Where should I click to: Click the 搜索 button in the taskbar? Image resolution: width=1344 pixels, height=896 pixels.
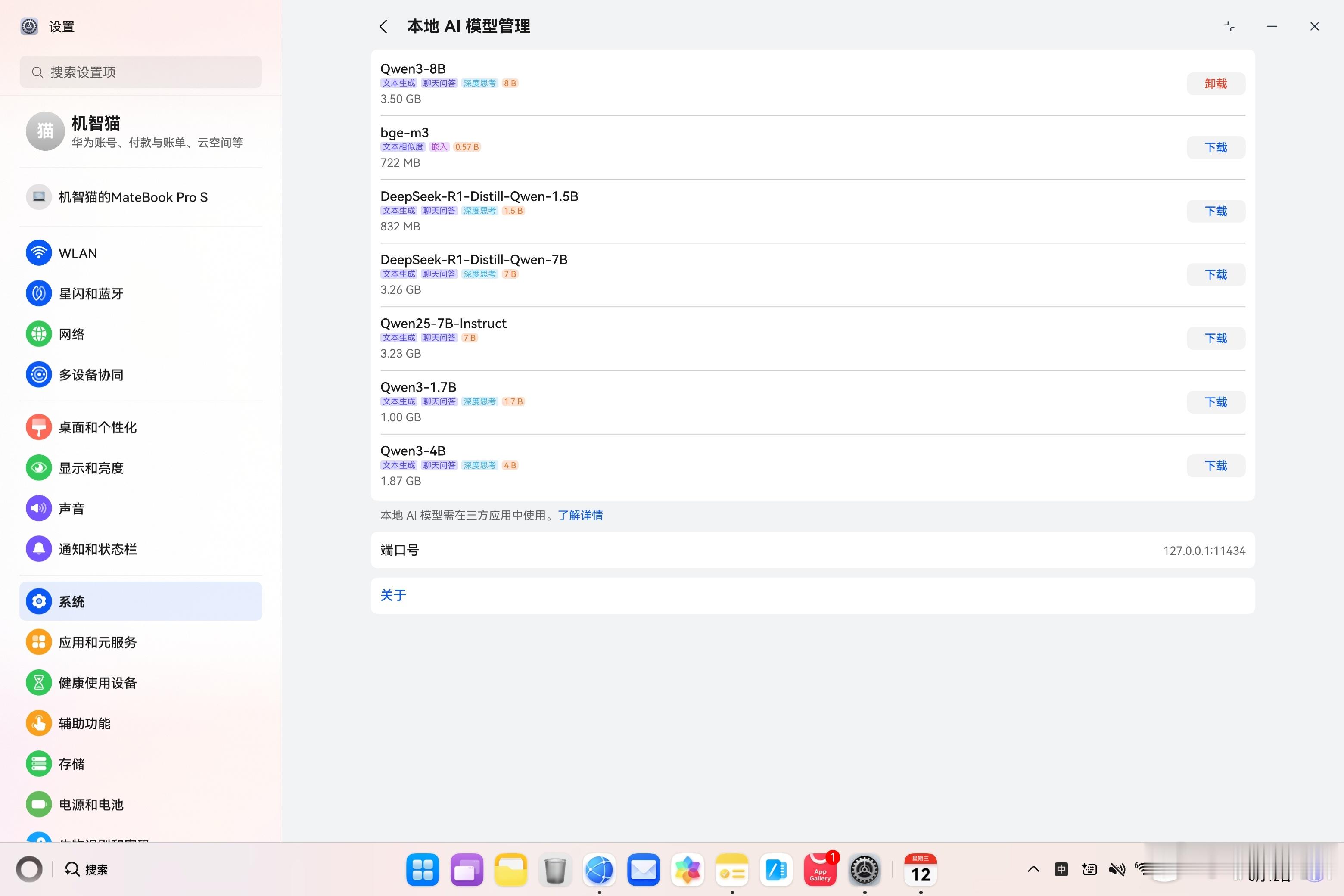pyautogui.click(x=86, y=869)
